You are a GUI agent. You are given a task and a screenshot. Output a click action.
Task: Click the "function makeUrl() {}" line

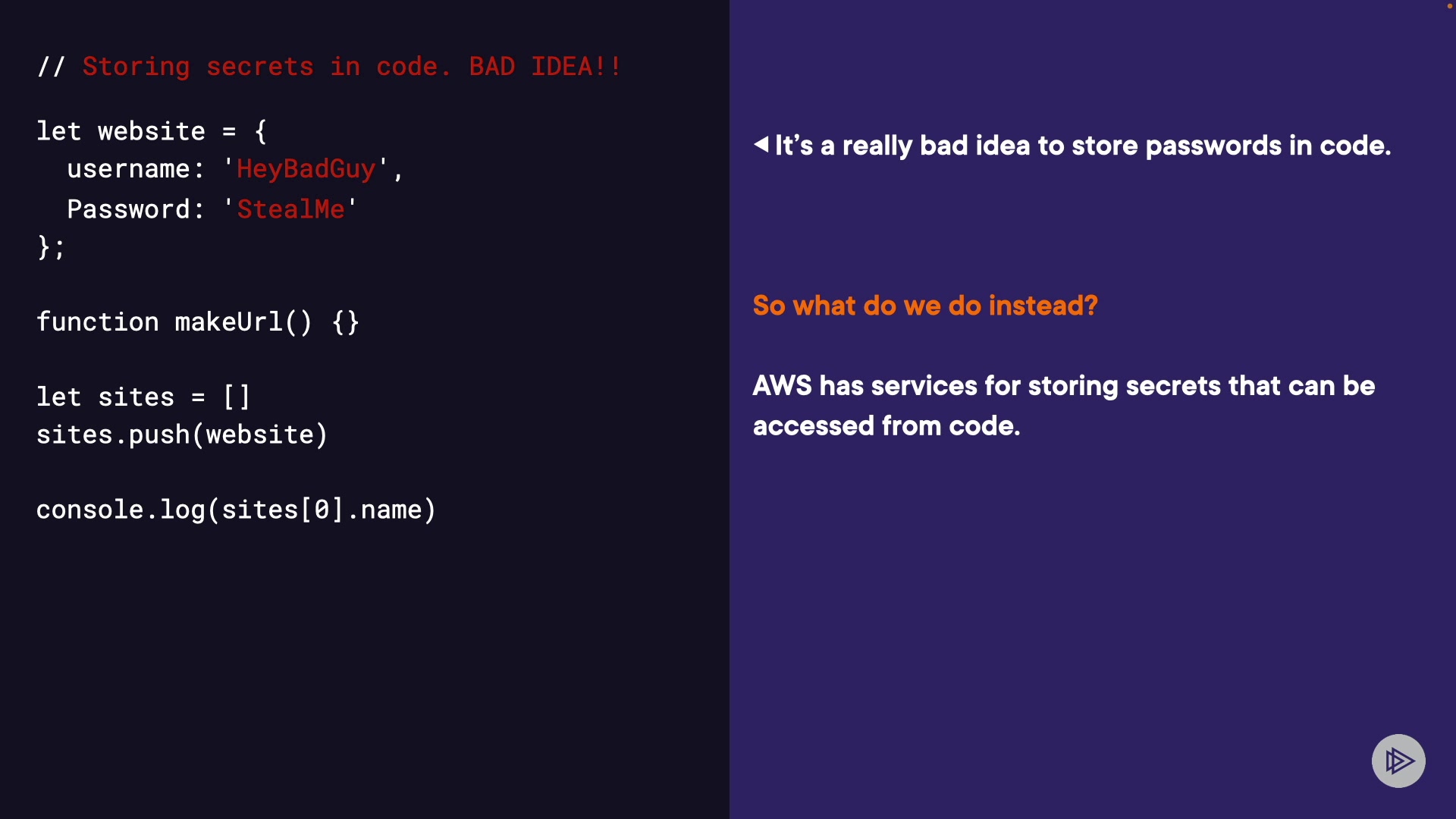coord(198,322)
